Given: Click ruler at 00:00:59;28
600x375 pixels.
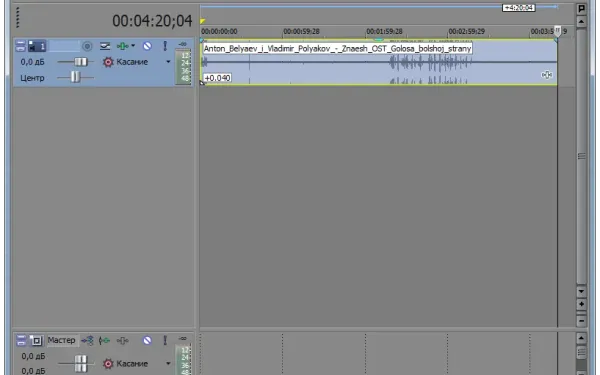Looking at the screenshot, I should [x=301, y=31].
